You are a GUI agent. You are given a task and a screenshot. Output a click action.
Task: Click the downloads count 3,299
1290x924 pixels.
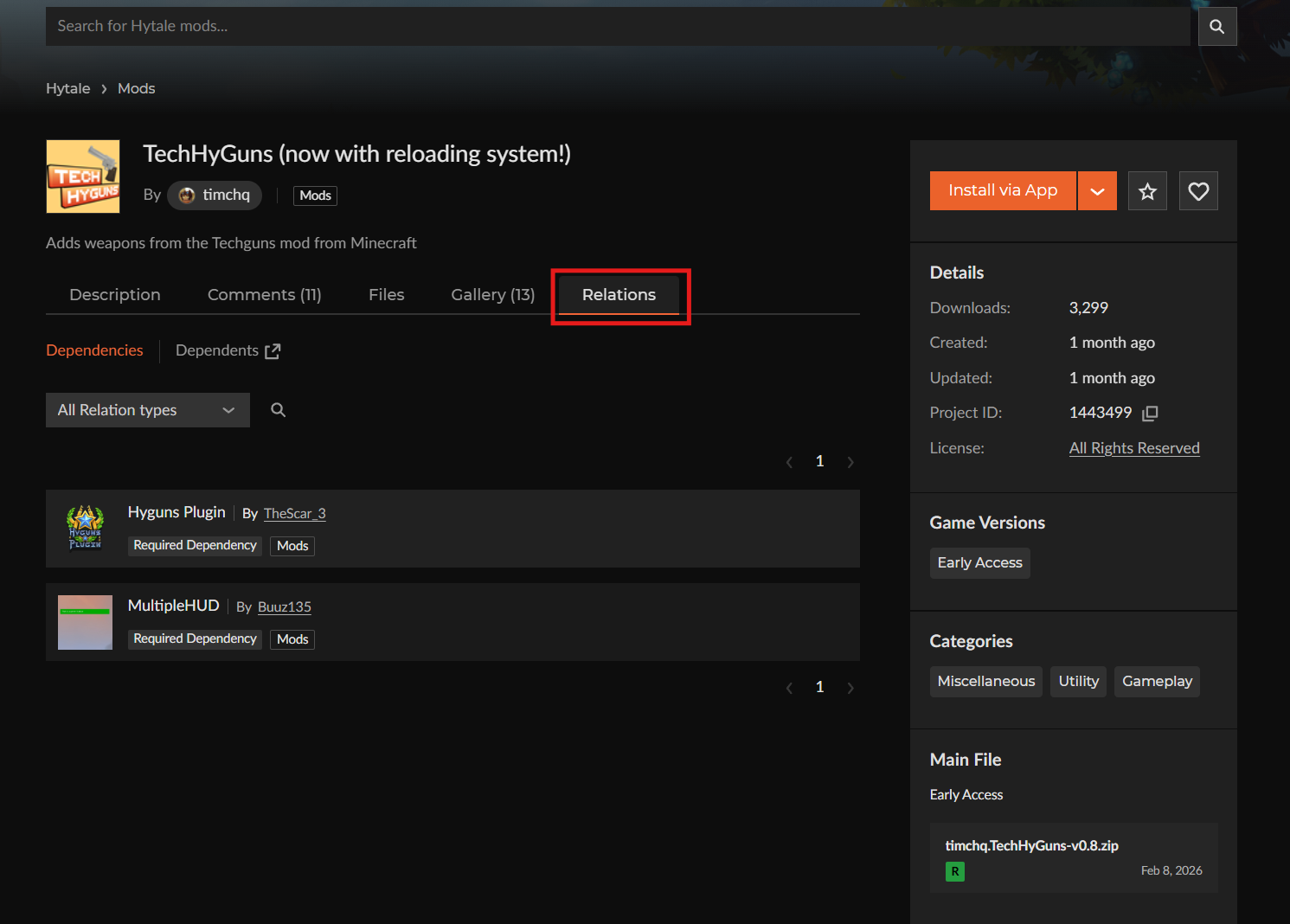coord(1088,308)
